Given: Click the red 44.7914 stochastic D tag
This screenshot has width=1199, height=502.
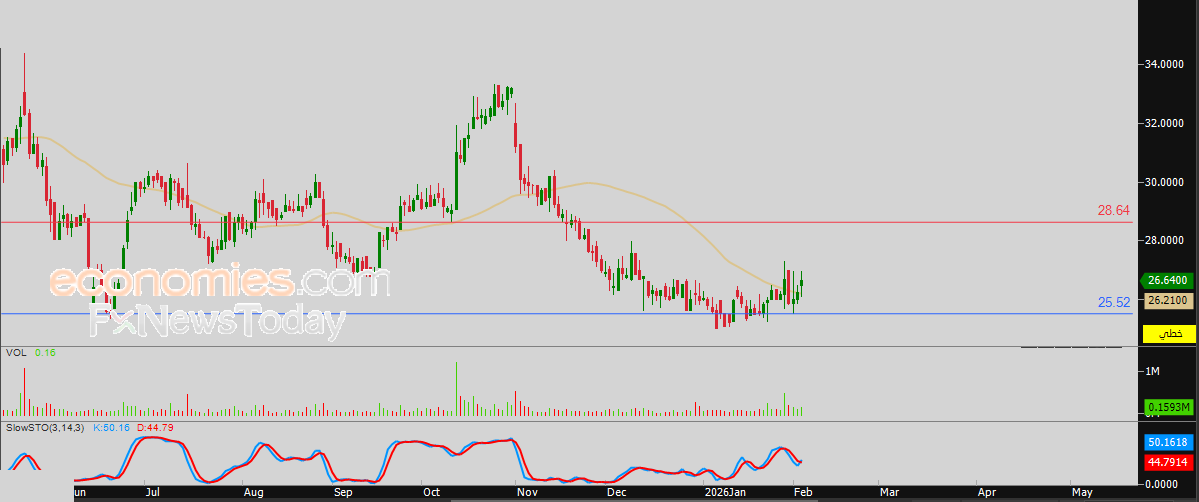Looking at the screenshot, I should click(1167, 462).
